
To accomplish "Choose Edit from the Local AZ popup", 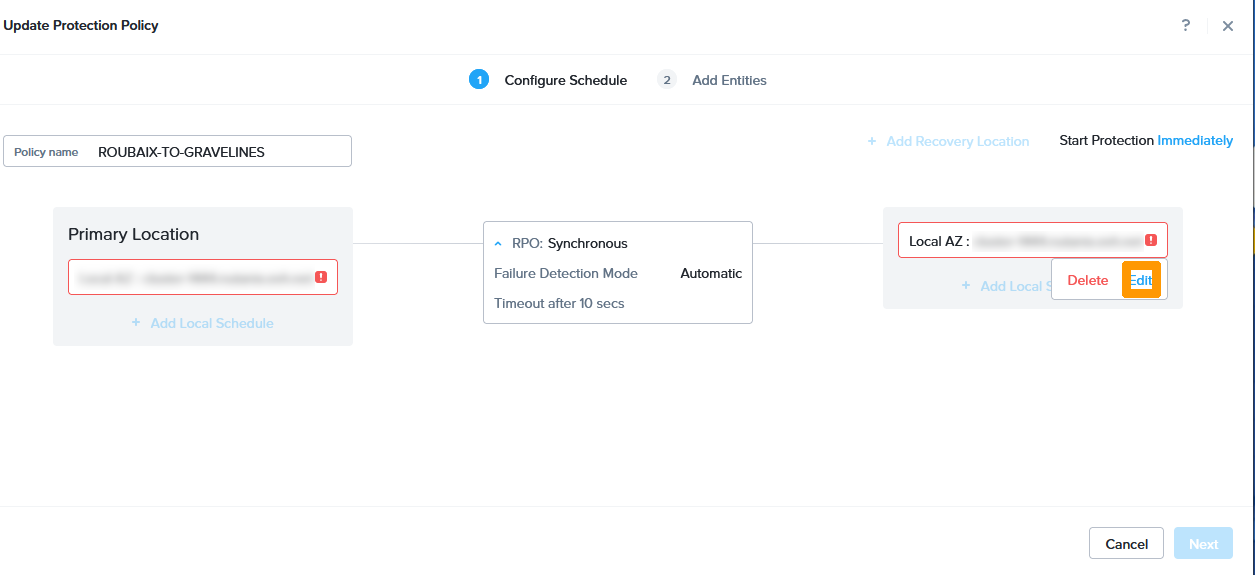I will (1141, 281).
